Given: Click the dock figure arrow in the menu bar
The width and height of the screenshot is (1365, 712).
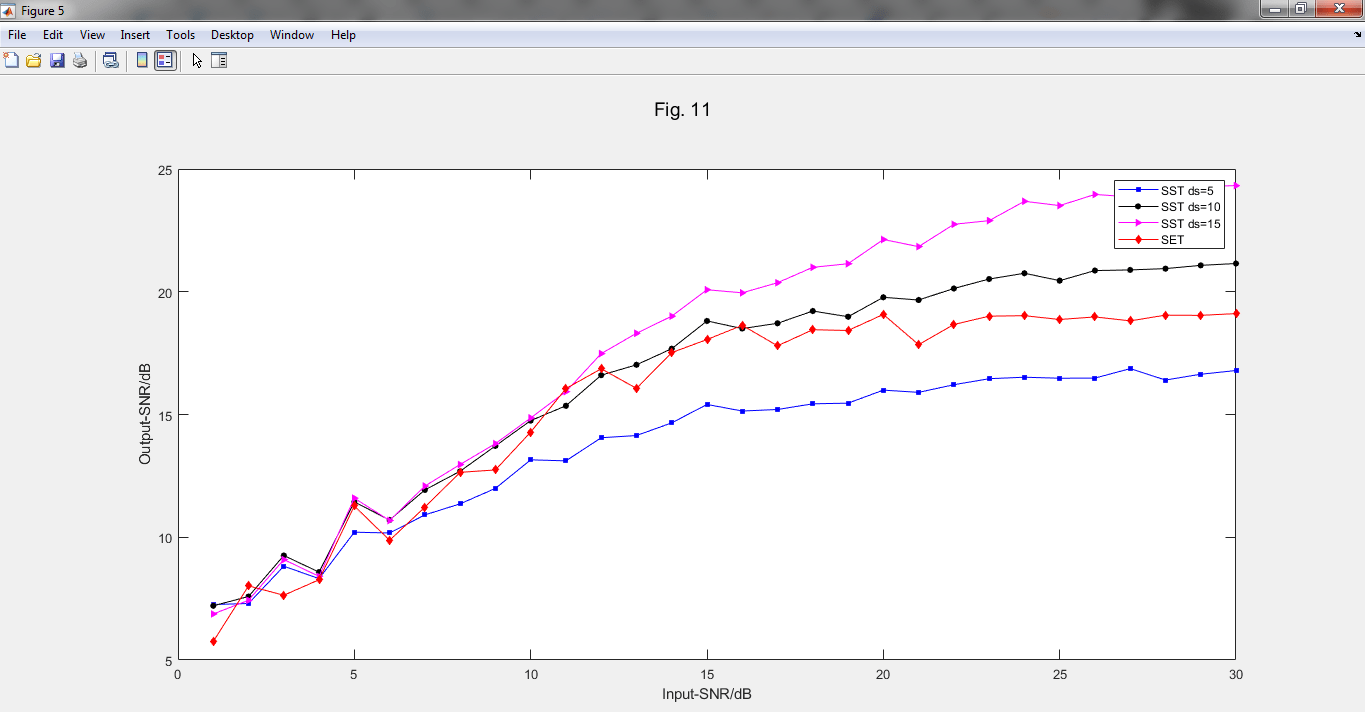Looking at the screenshot, I should (1356, 35).
